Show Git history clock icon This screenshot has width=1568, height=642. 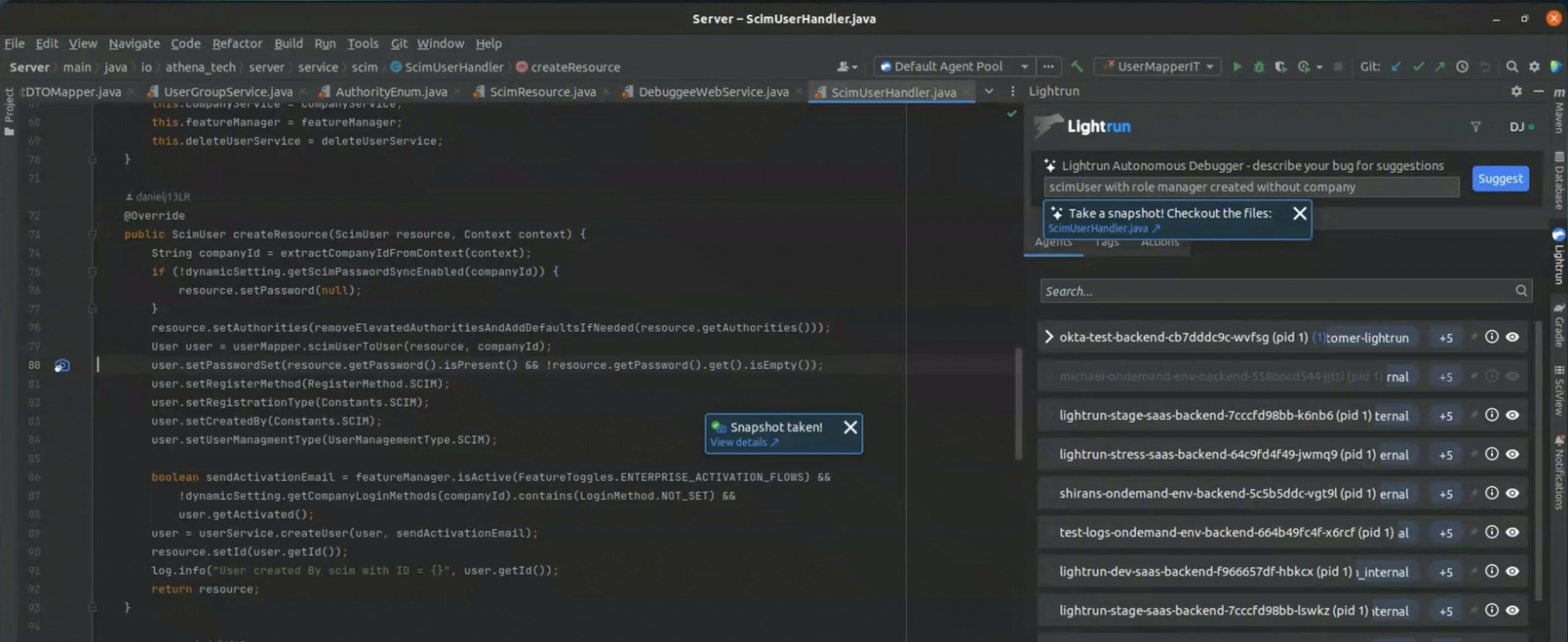pos(1462,67)
